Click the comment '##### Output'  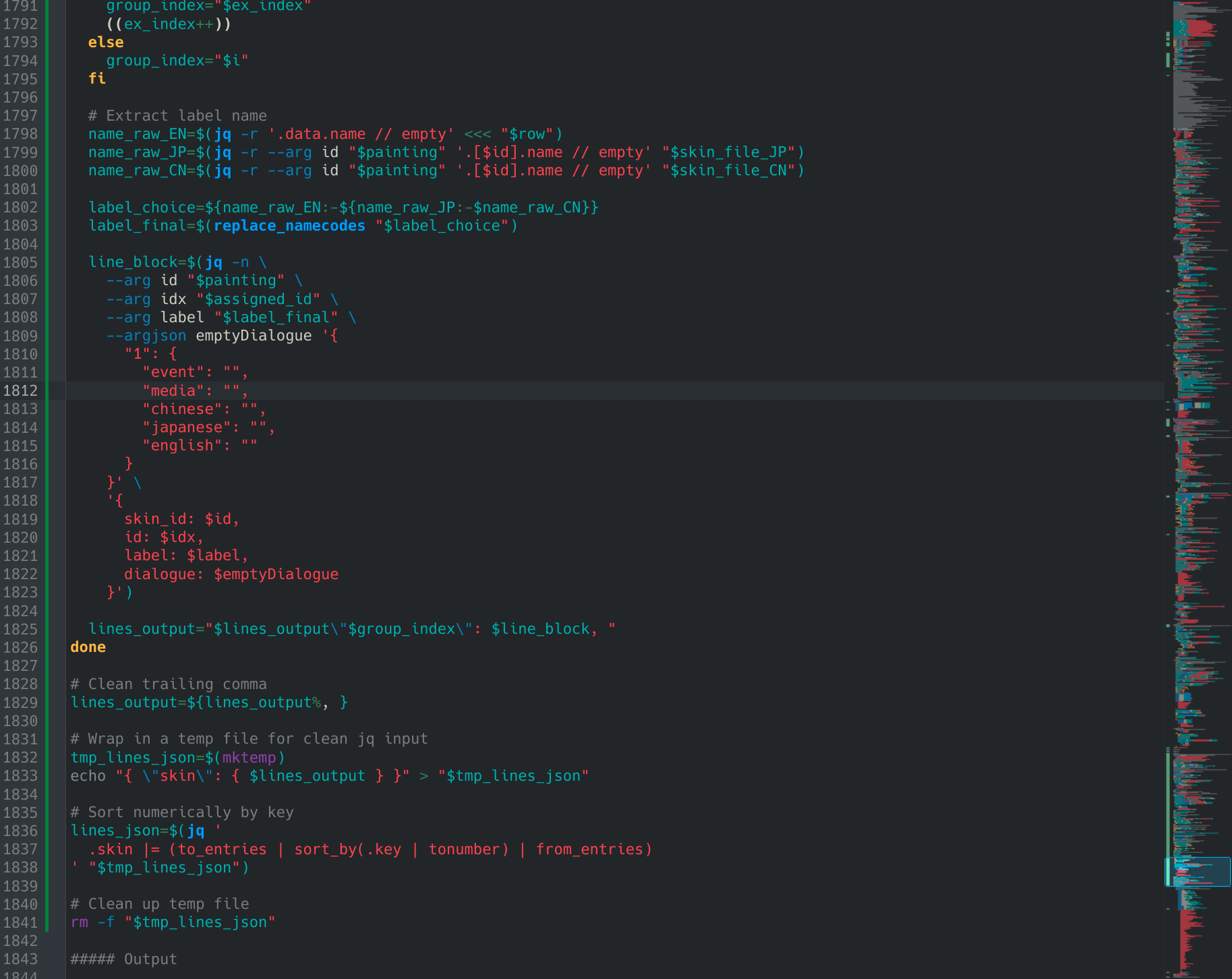pyautogui.click(x=124, y=959)
